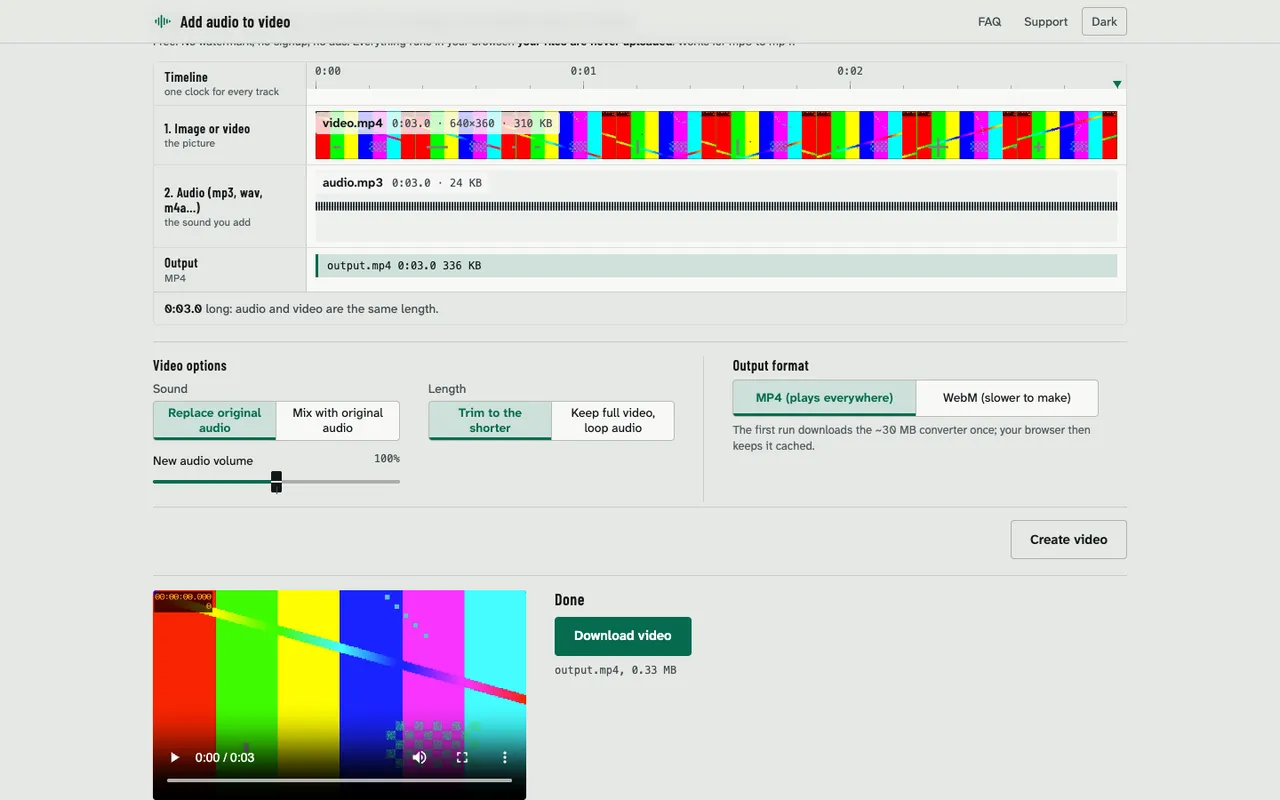The image size is (1280, 800).
Task: Select Replace original audio option
Action: point(214,420)
